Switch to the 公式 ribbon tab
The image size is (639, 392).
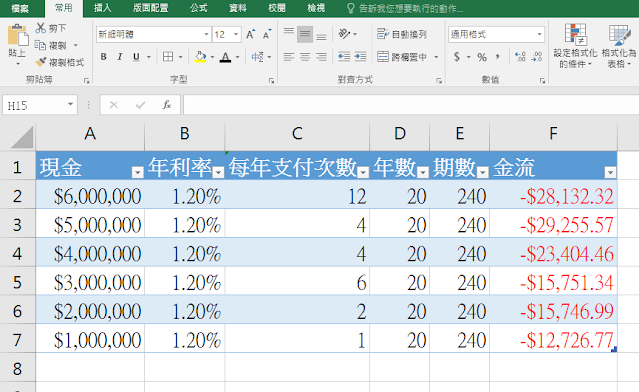coord(198,8)
